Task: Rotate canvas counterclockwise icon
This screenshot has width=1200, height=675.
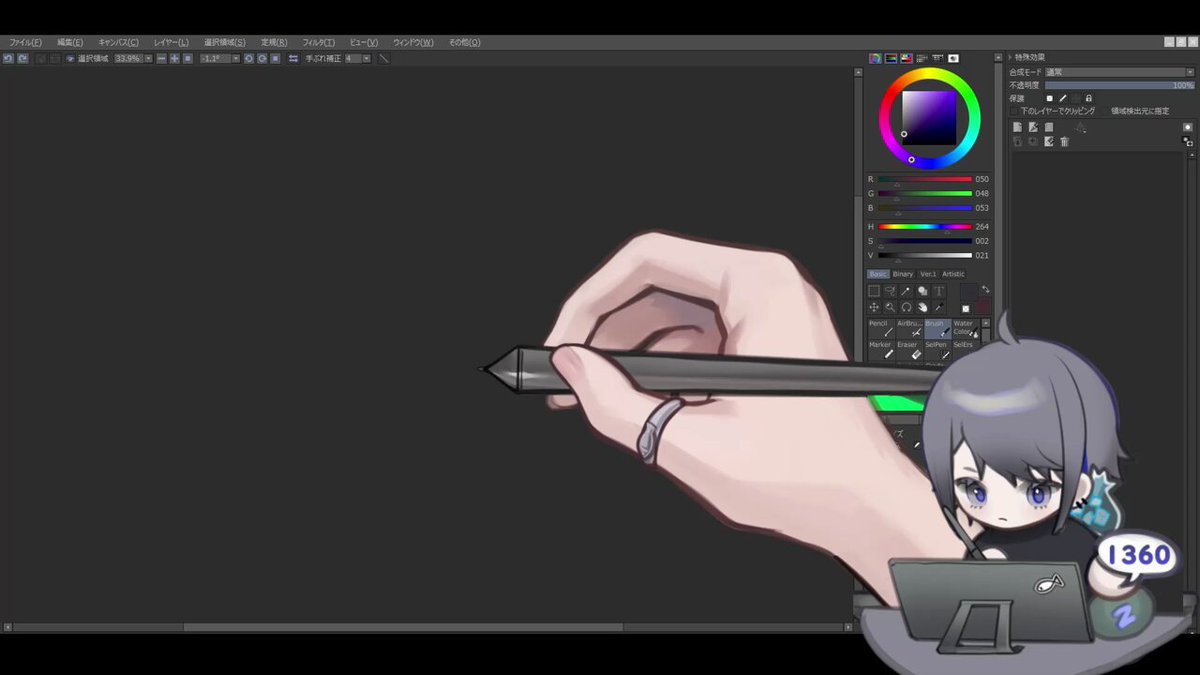Action: (249, 58)
